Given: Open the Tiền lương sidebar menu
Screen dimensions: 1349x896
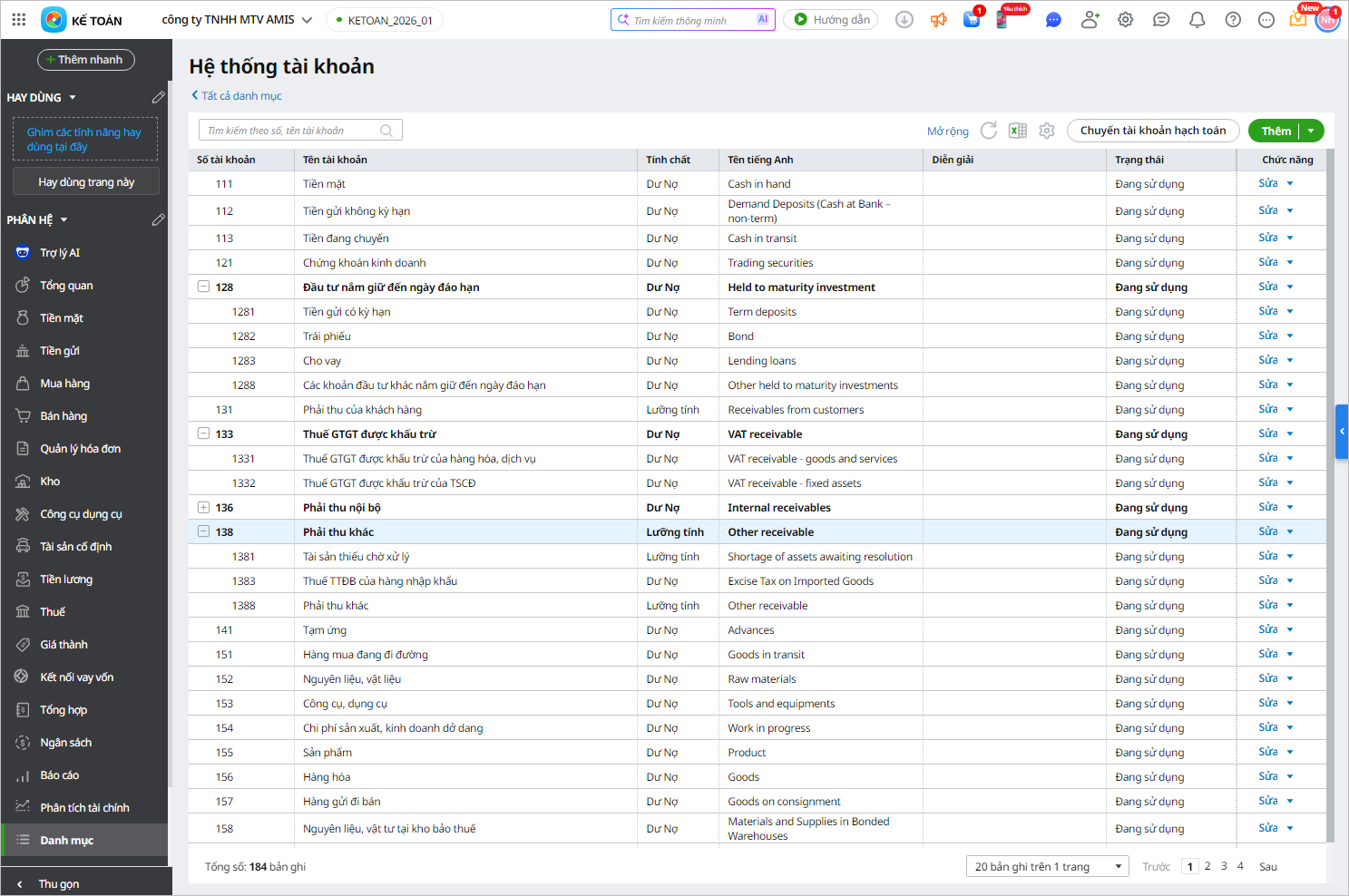Looking at the screenshot, I should pos(66,579).
